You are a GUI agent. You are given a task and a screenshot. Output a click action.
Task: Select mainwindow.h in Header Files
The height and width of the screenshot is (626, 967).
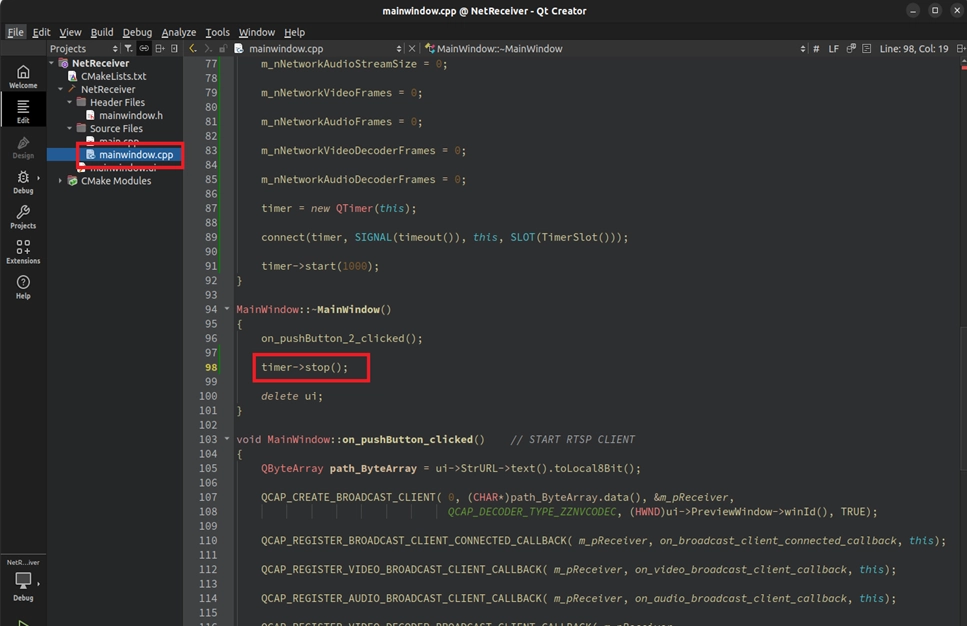131,115
